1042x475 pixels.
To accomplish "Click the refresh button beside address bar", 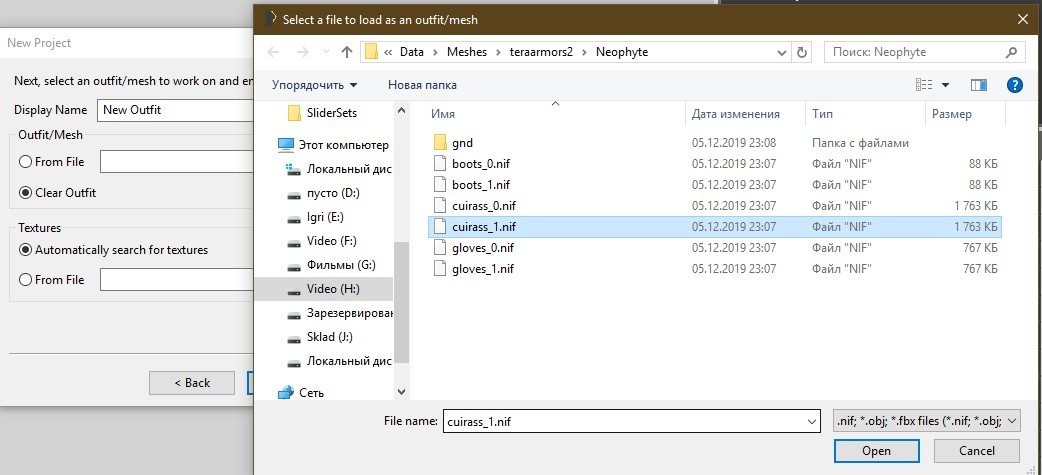I will (801, 51).
